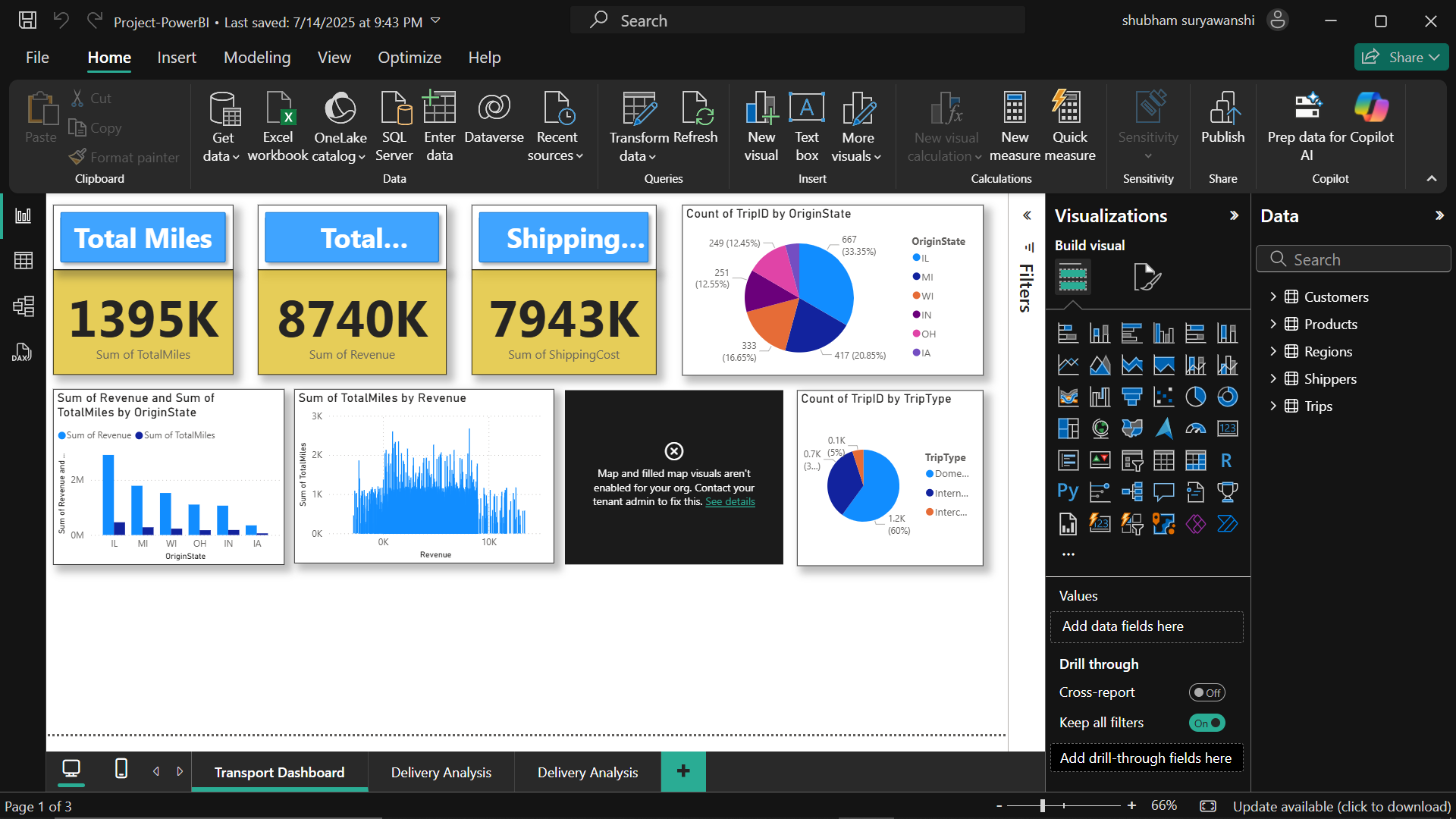The width and height of the screenshot is (1456, 819).
Task: Click the Redo arrow
Action: pos(94,20)
